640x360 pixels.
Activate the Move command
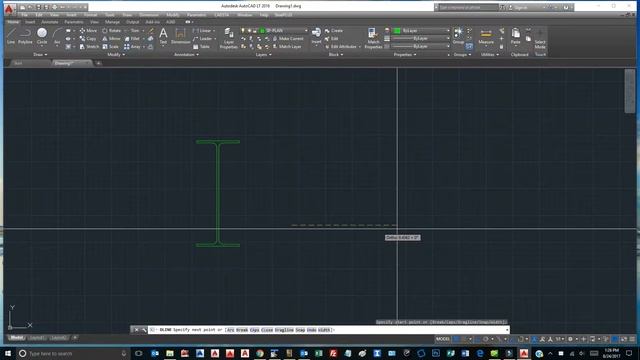pos(88,31)
